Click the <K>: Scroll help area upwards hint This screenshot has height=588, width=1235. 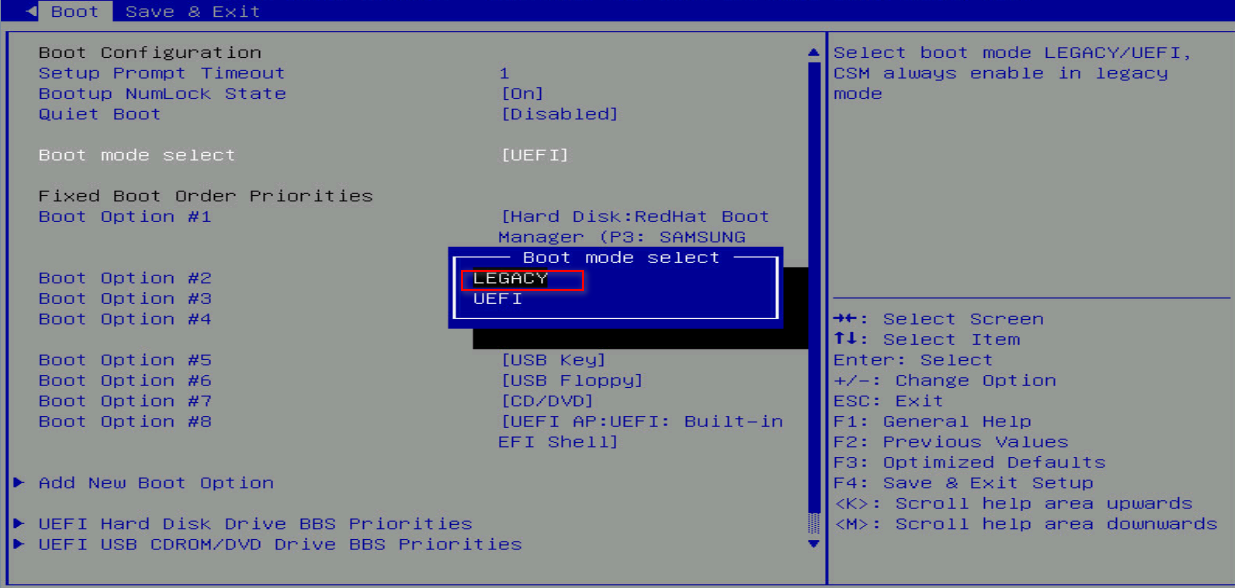tap(1013, 504)
